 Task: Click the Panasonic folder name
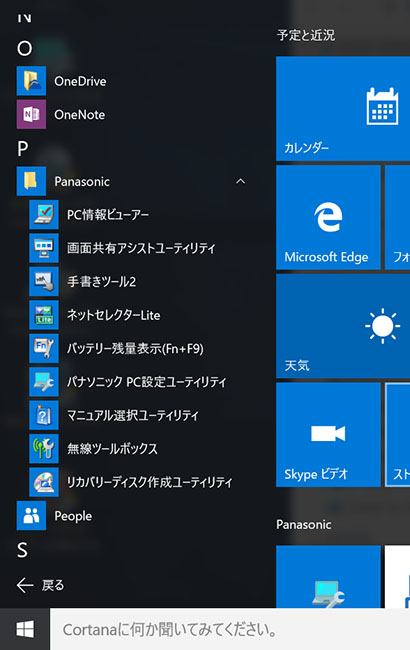[82, 182]
